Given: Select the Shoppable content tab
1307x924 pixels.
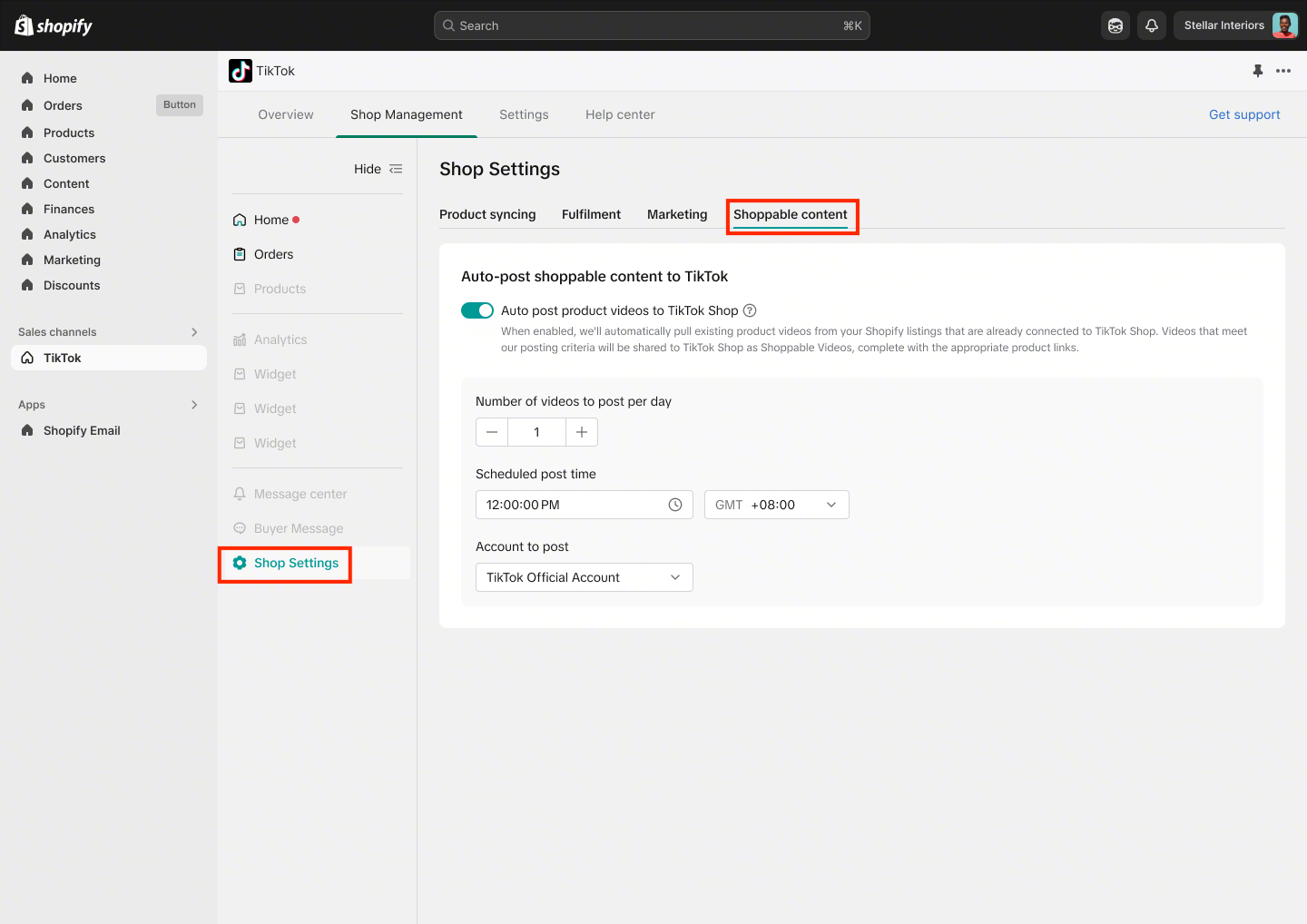Looking at the screenshot, I should click(x=791, y=214).
